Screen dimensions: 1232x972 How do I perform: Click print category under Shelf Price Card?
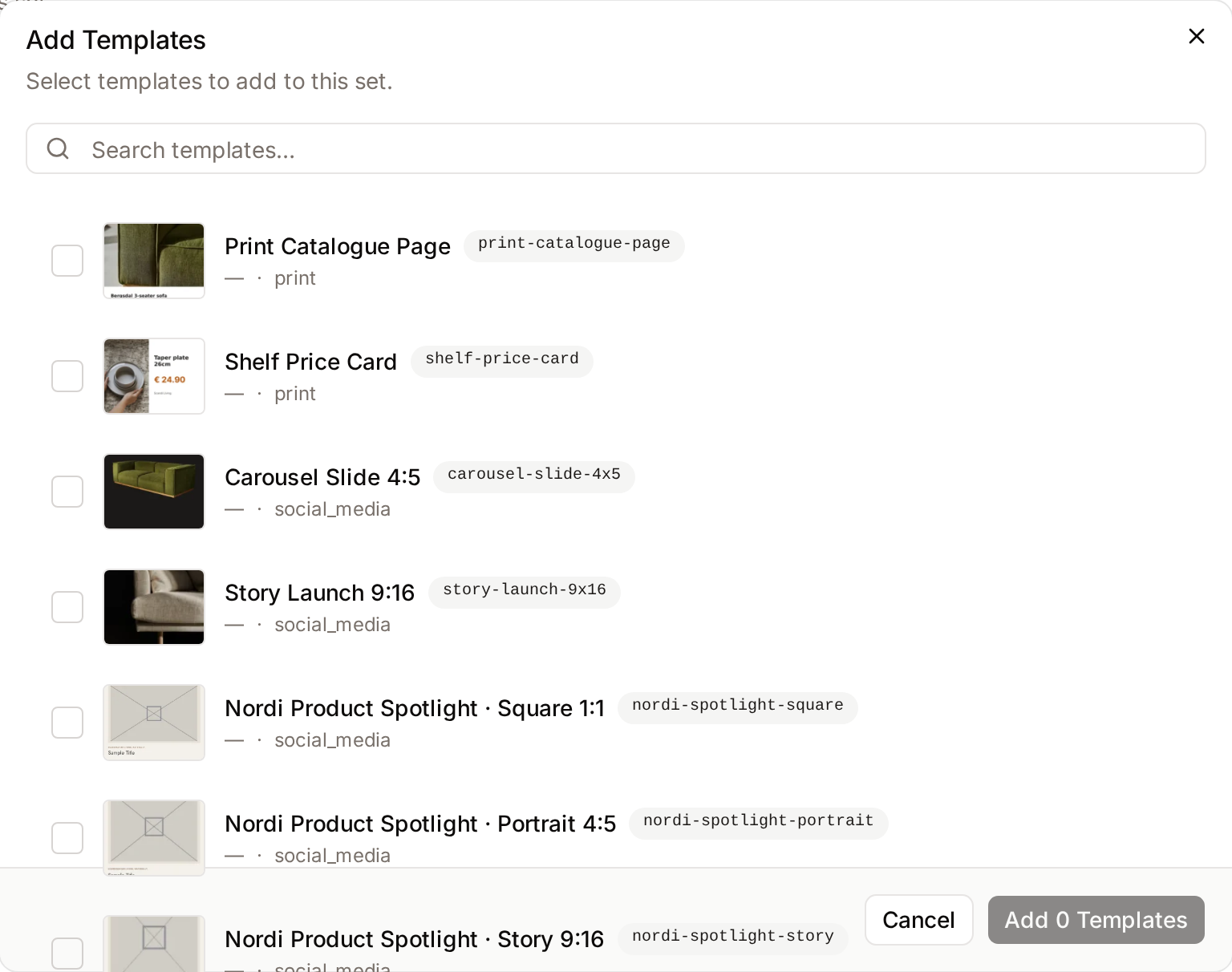coord(295,394)
